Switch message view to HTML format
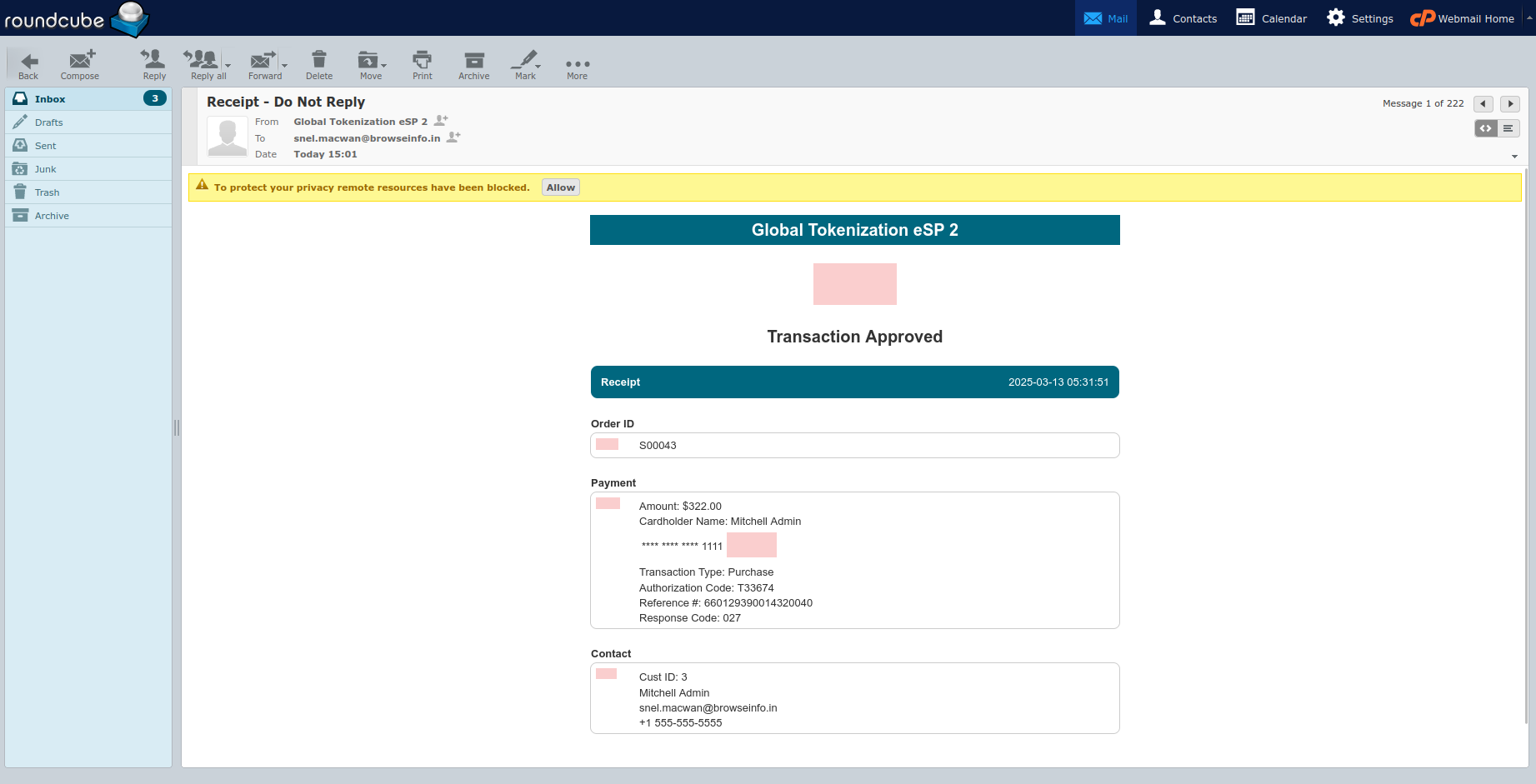Viewport: 1536px width, 784px height. tap(1485, 128)
